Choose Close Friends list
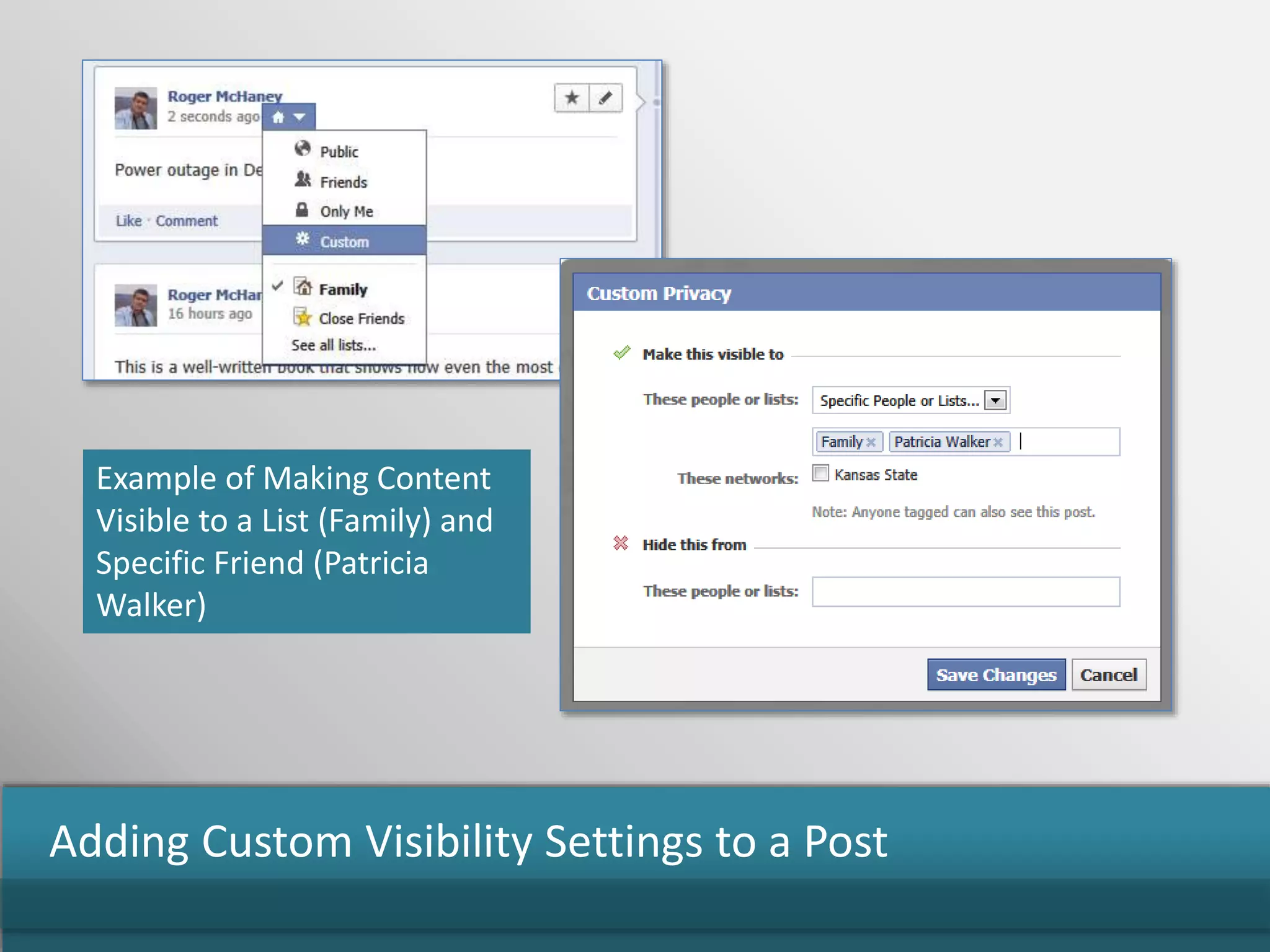The height and width of the screenshot is (952, 1270). 344,318
